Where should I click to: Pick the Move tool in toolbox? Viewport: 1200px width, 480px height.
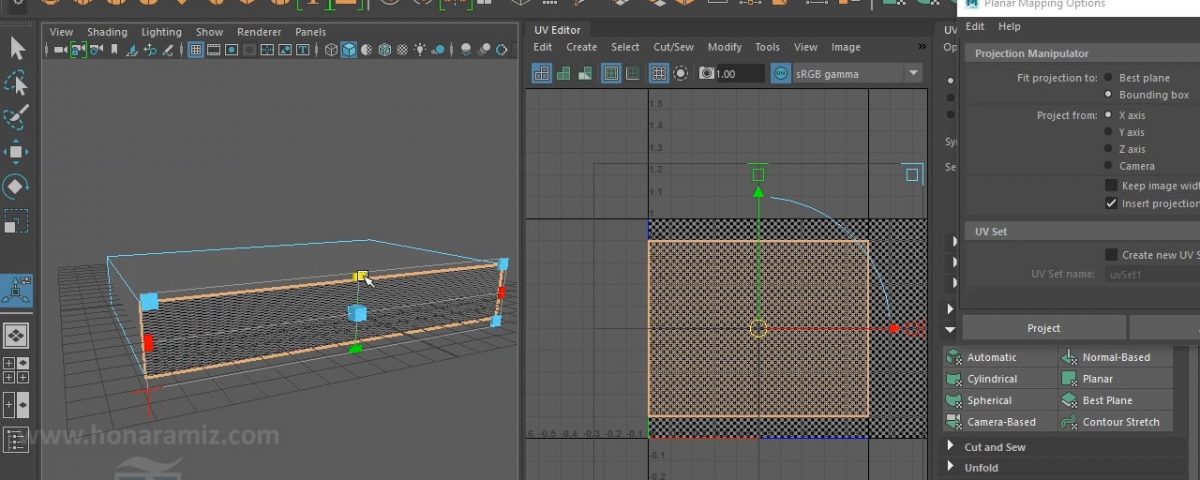point(17,152)
